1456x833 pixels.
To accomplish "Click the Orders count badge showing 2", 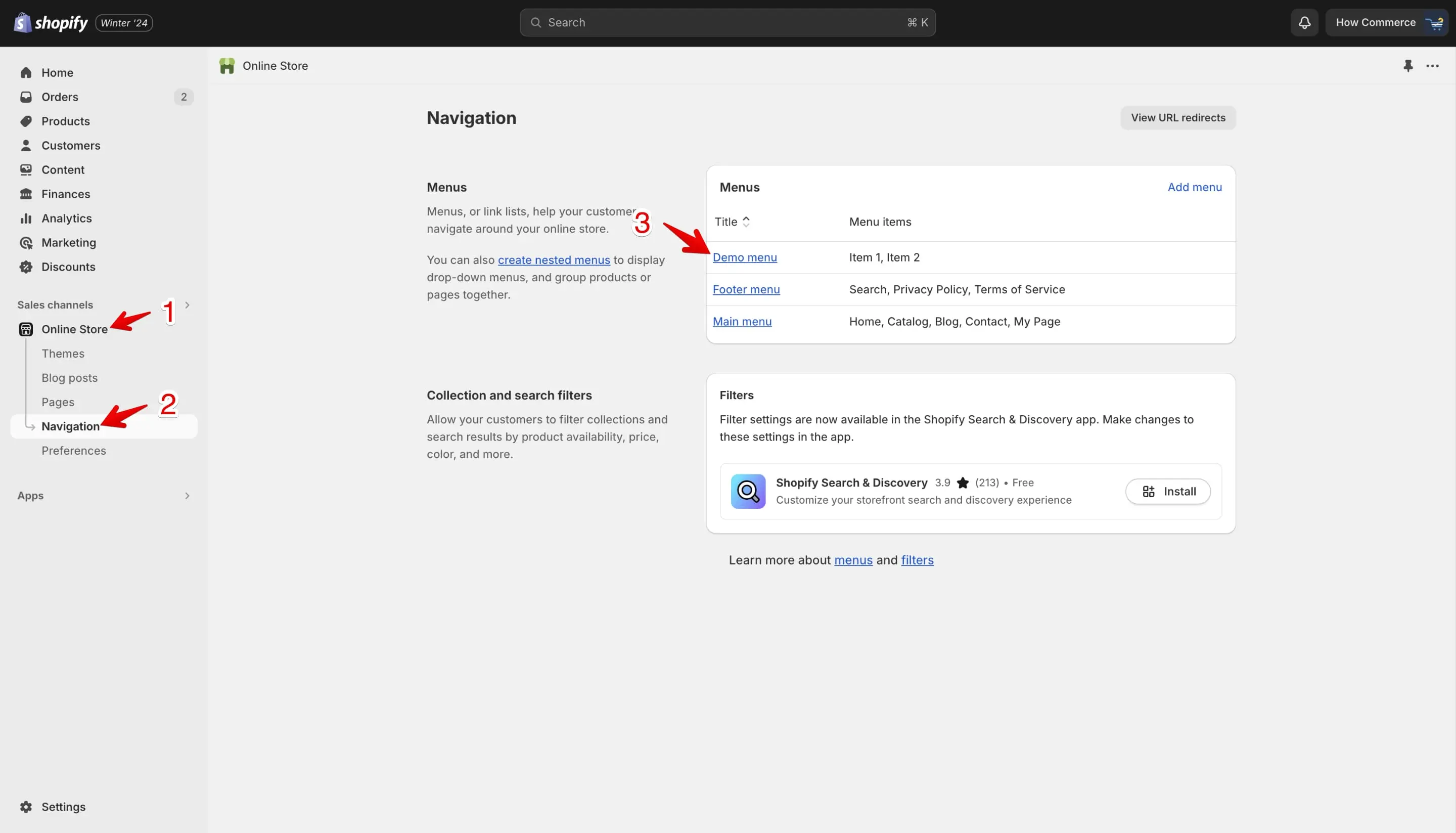I will coord(184,97).
